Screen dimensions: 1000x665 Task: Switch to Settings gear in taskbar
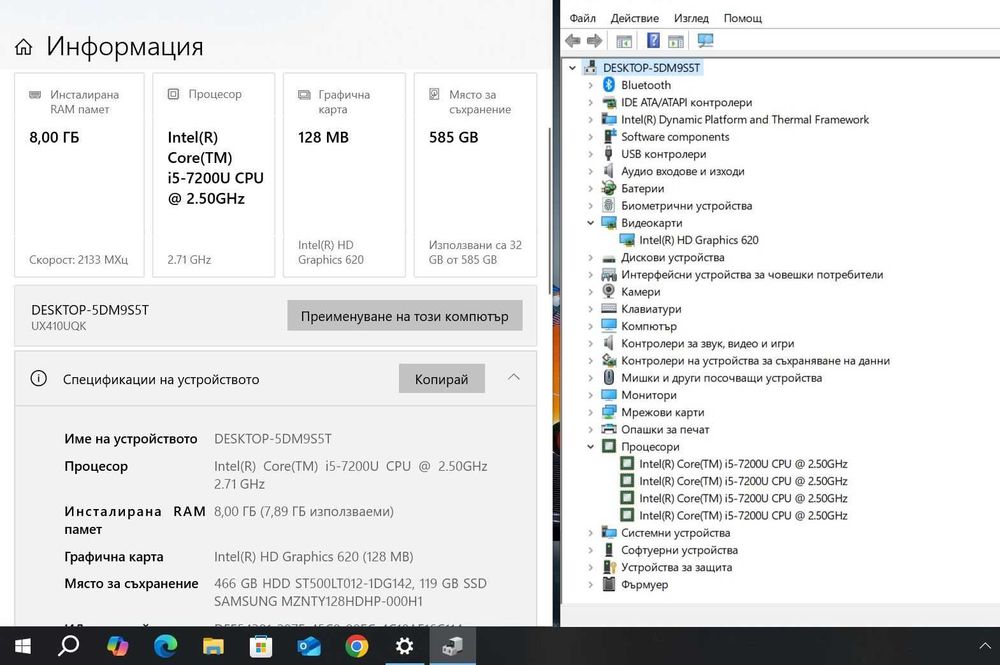pos(404,647)
